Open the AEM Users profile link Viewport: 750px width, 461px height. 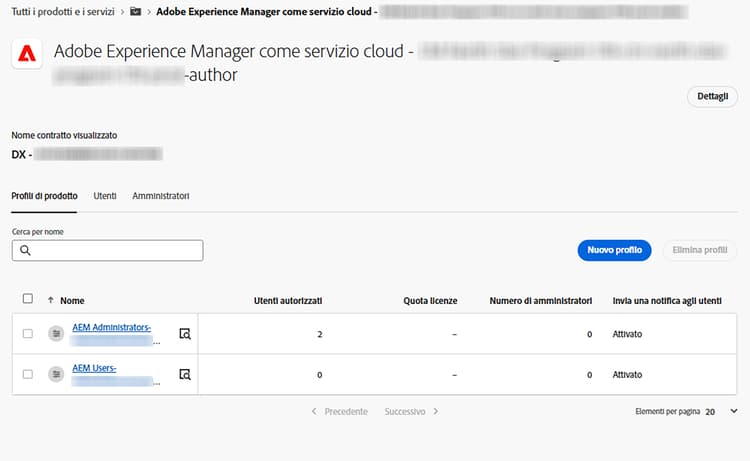(x=94, y=368)
